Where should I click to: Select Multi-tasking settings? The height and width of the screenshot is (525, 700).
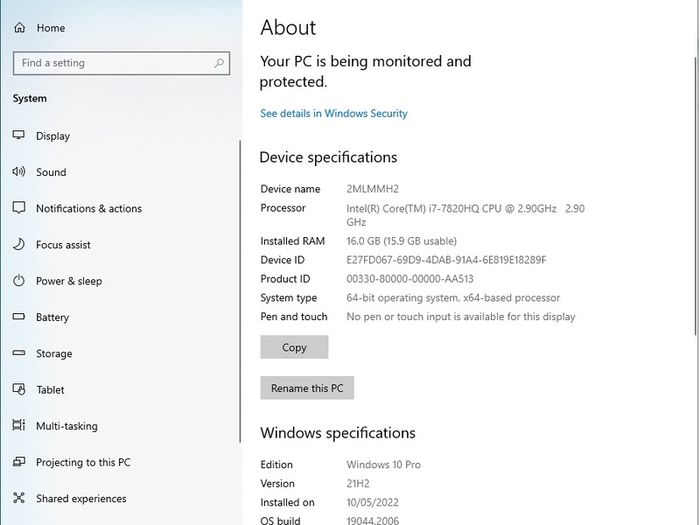[x=67, y=426]
